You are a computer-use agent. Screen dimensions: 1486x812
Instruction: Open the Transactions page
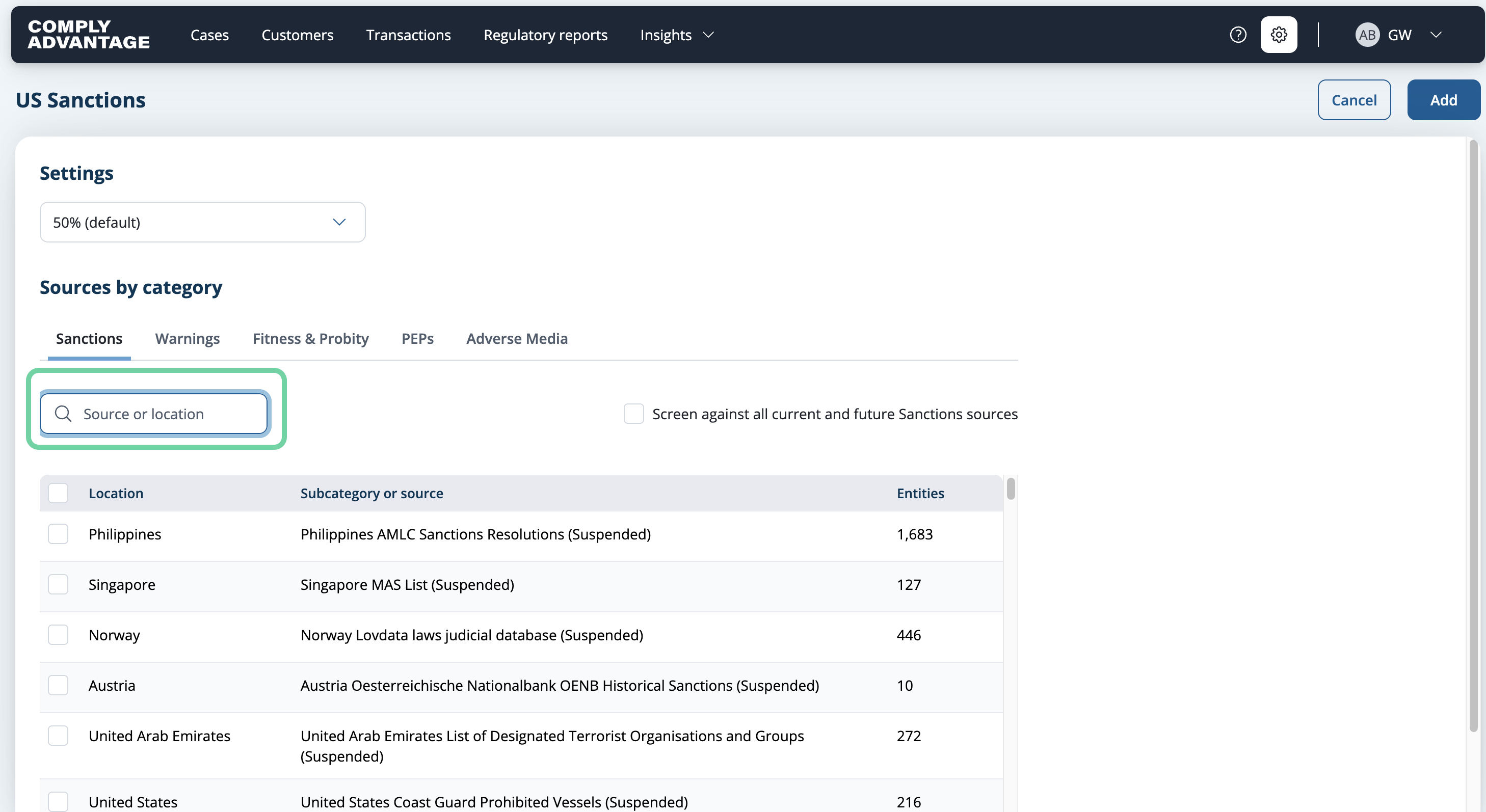408,35
